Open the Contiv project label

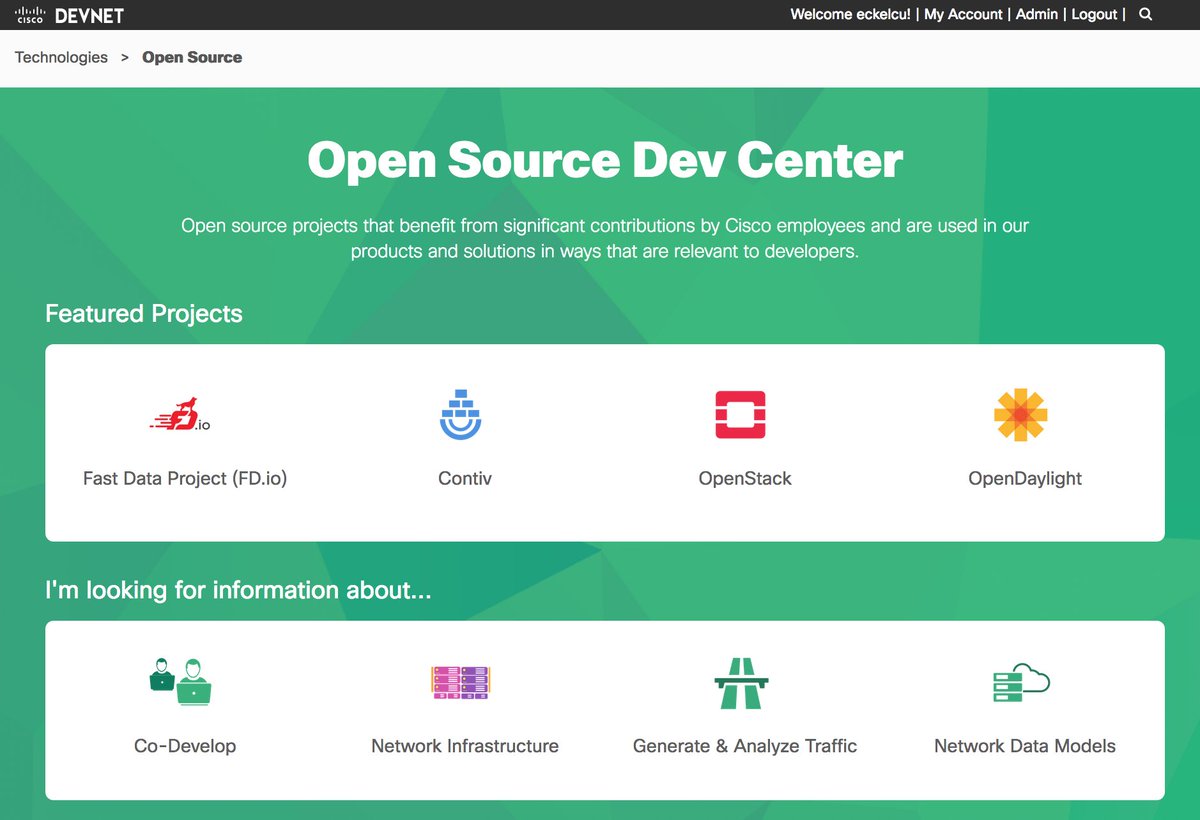click(x=465, y=478)
